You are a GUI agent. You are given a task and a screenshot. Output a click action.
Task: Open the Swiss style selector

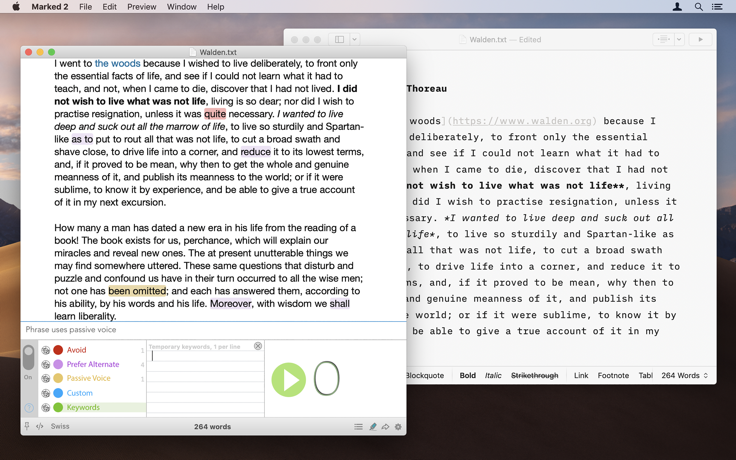tap(60, 426)
